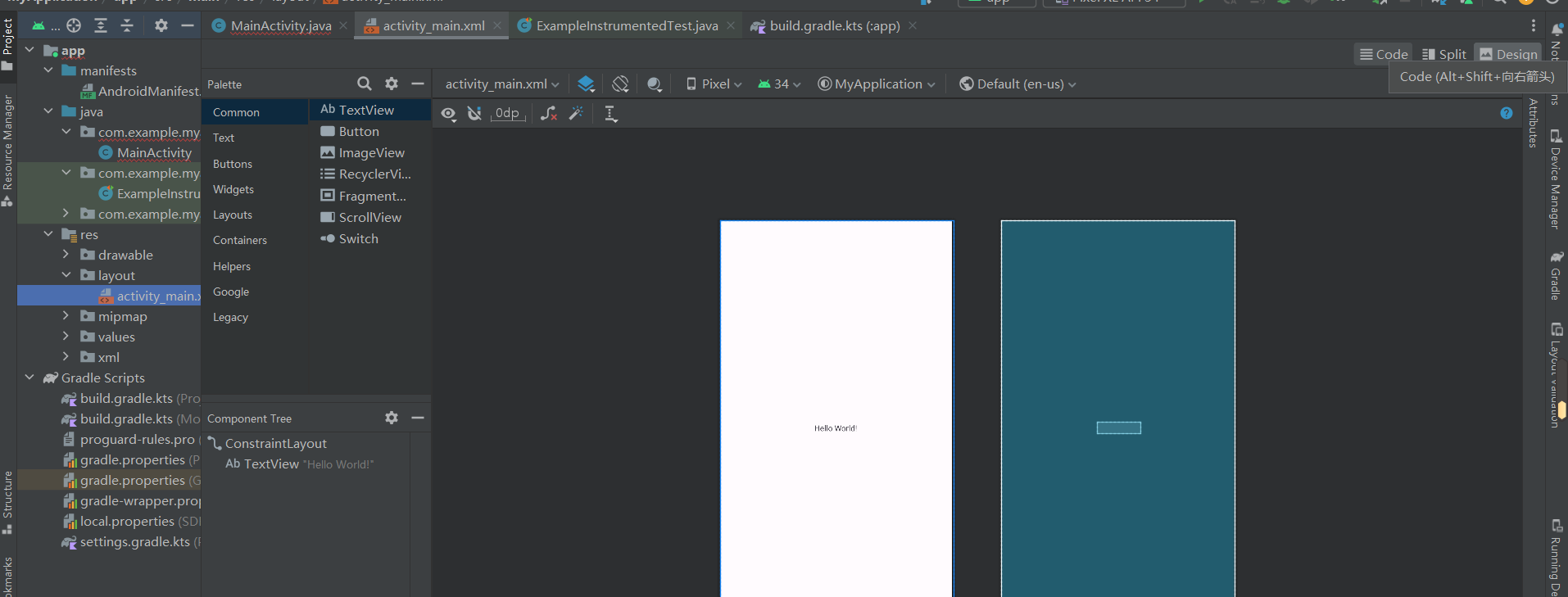Collapse the res folder

48,234
